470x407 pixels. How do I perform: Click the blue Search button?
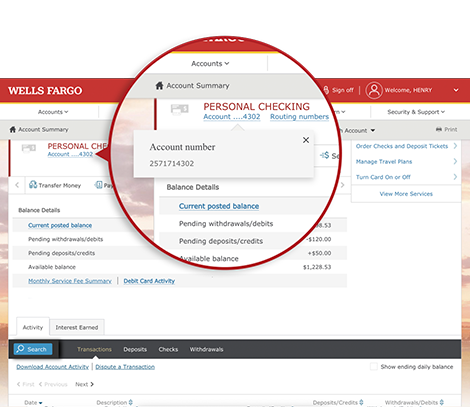point(33,349)
